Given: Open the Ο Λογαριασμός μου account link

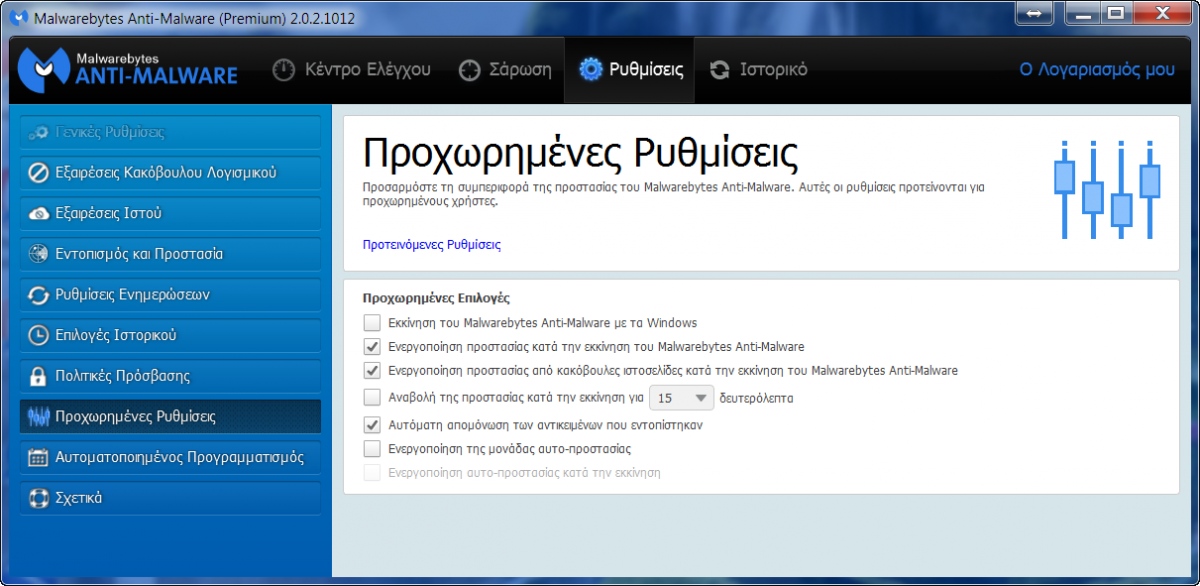Looking at the screenshot, I should (x=1097, y=69).
